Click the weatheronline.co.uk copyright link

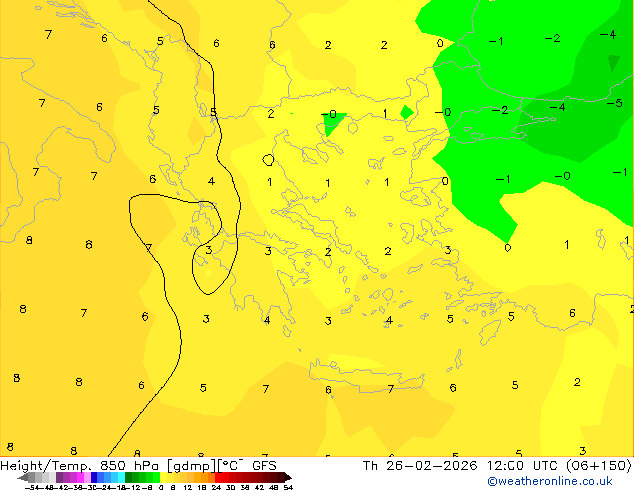pyautogui.click(x=550, y=481)
